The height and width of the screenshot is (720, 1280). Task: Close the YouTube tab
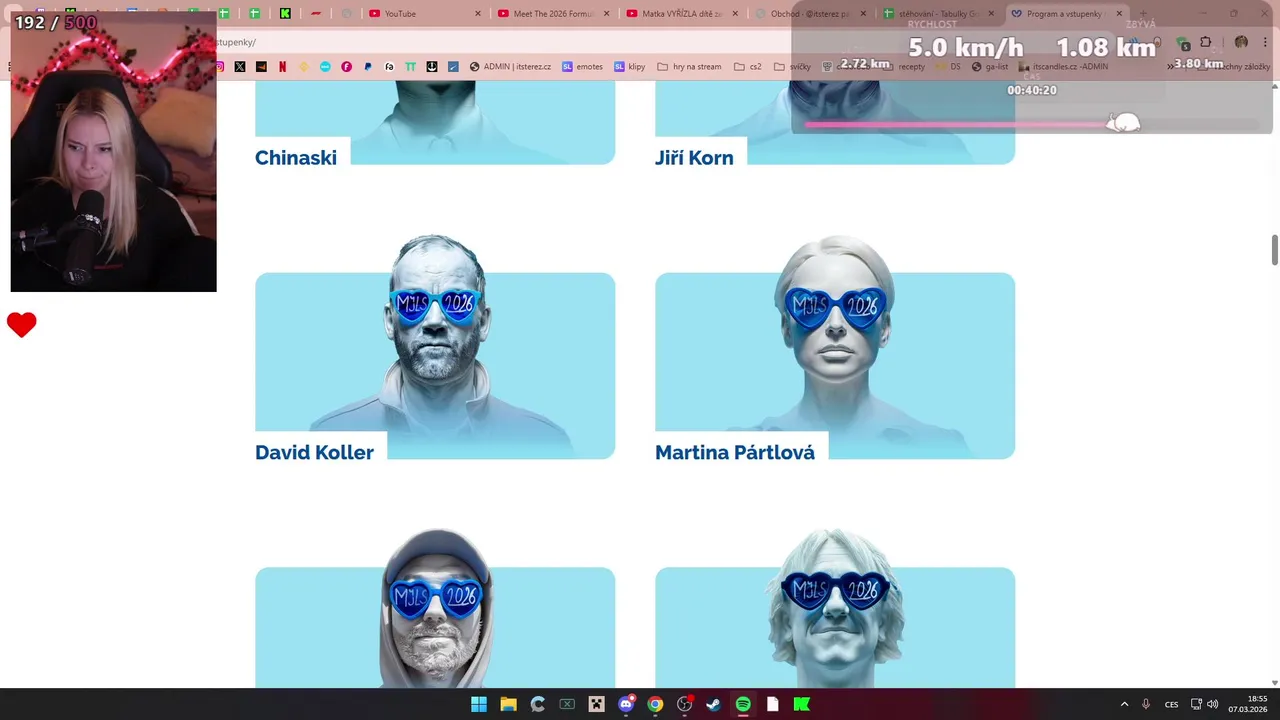pyautogui.click(x=477, y=14)
